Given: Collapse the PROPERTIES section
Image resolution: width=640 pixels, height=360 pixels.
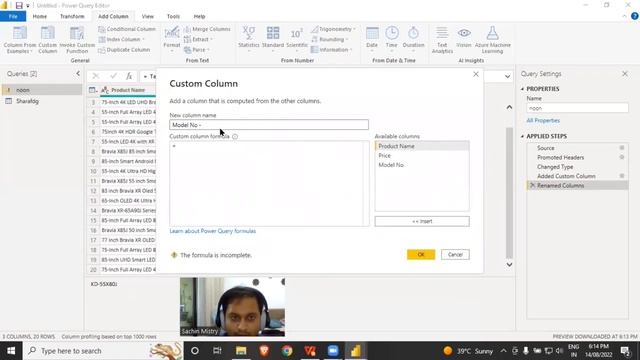Looking at the screenshot, I should (x=522, y=89).
